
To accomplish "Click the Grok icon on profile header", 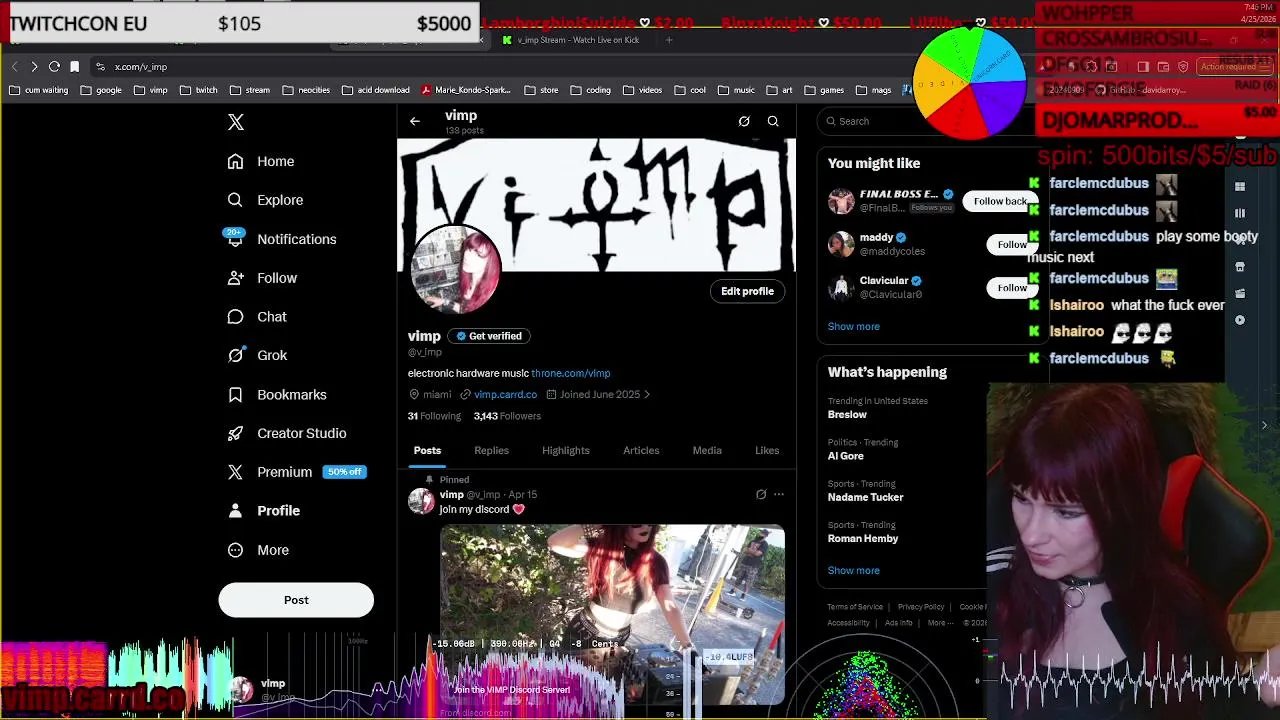I will [x=744, y=121].
